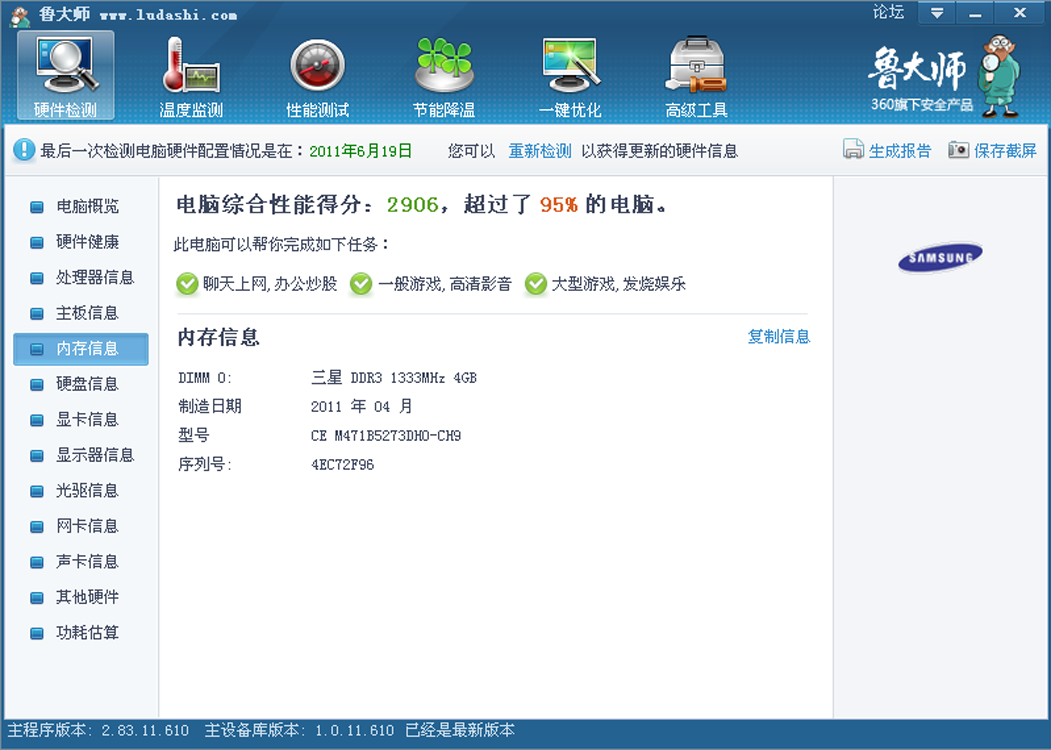
Task: Select 内存信息 in the sidebar
Action: (81, 349)
